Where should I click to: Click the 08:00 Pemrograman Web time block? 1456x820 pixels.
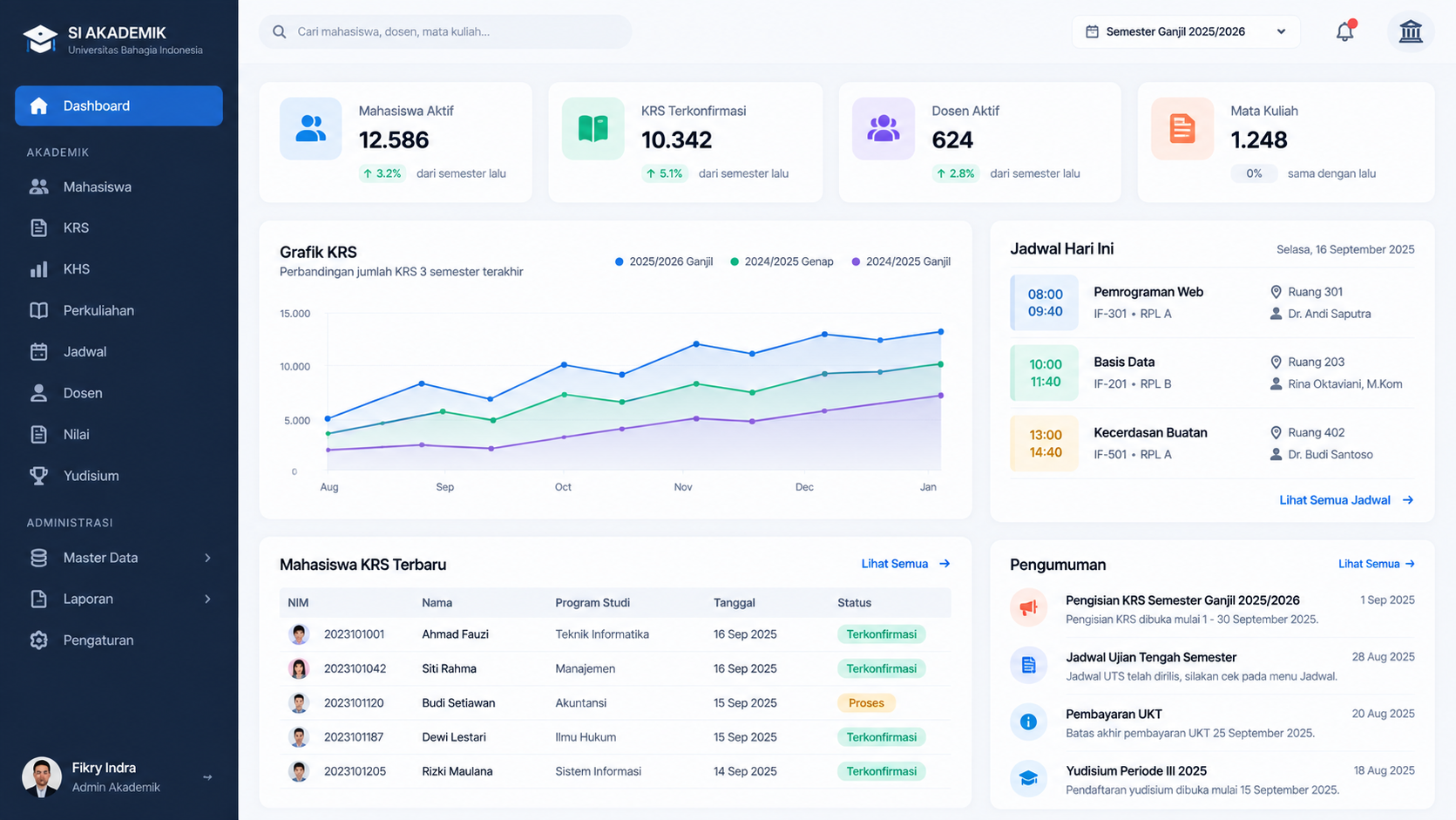pos(1044,302)
